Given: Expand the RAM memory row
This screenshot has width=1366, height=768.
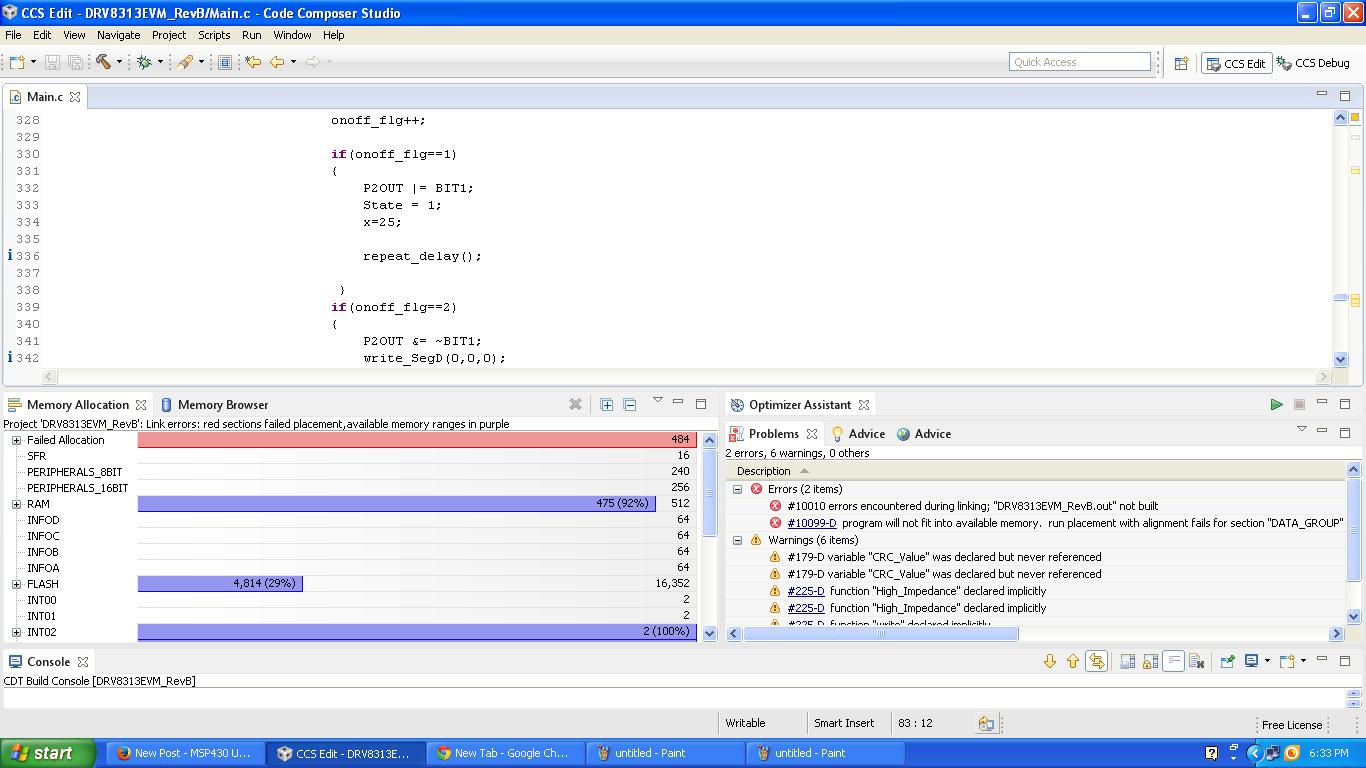Looking at the screenshot, I should coord(16,504).
